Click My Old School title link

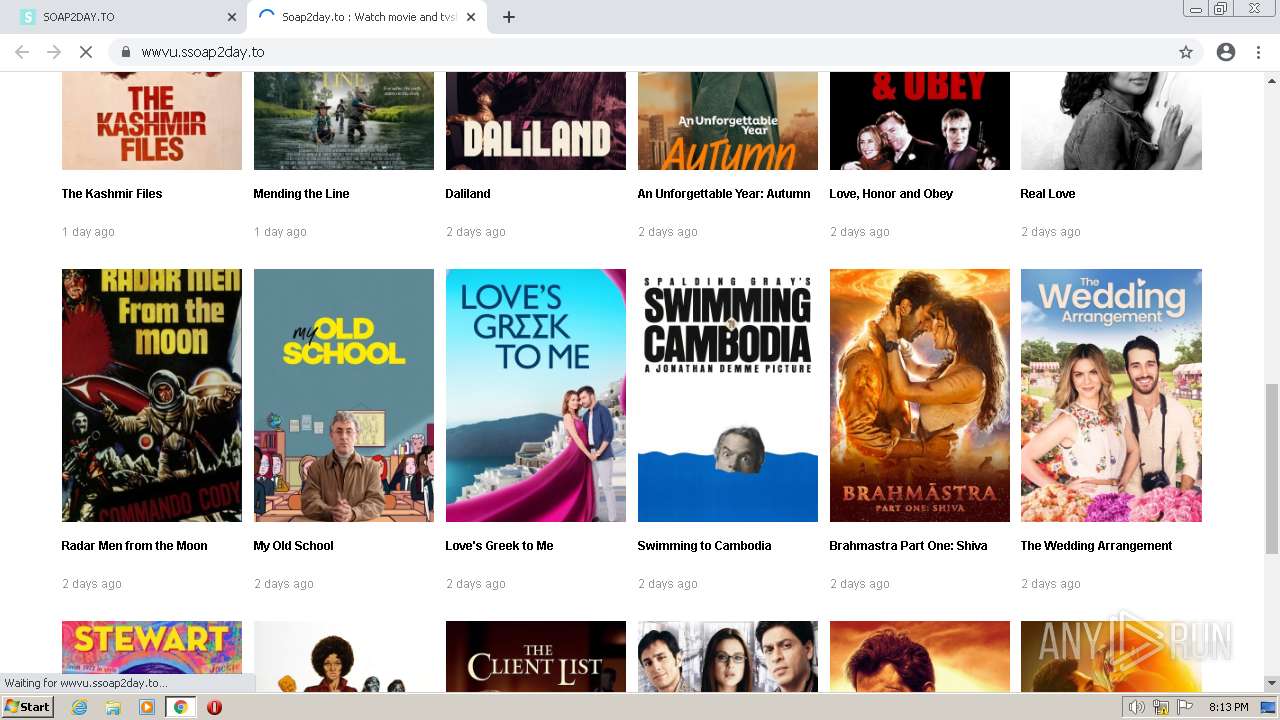point(293,546)
